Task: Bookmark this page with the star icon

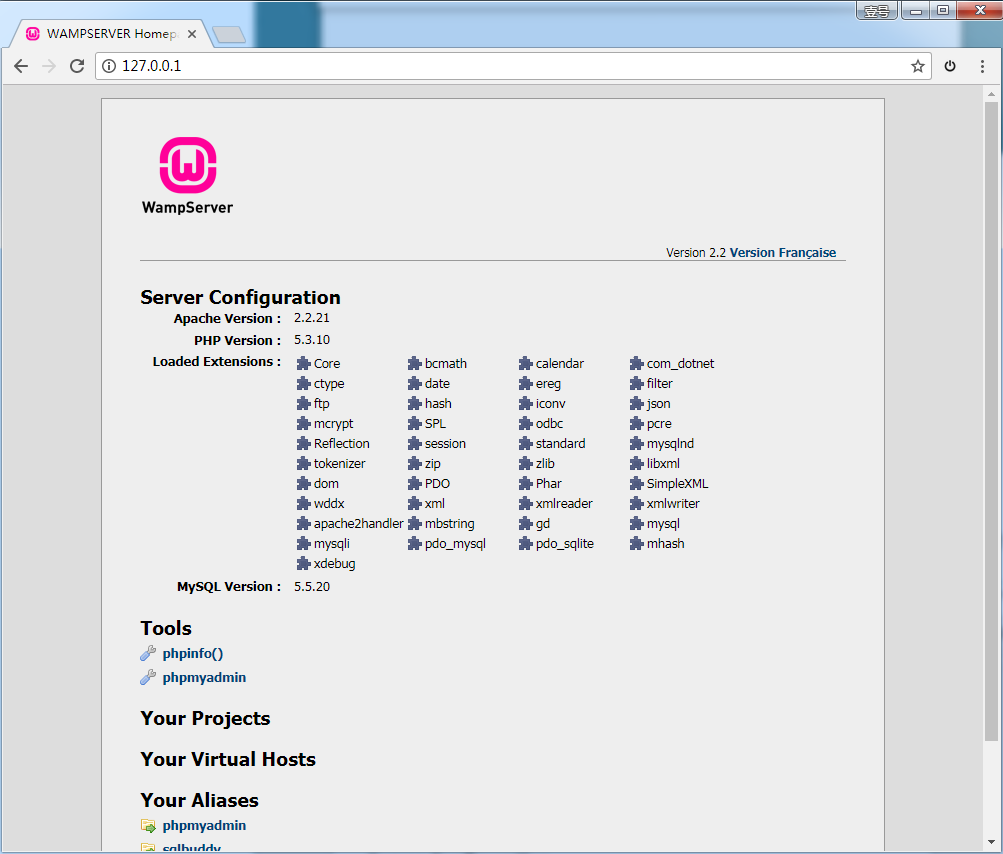Action: [917, 66]
